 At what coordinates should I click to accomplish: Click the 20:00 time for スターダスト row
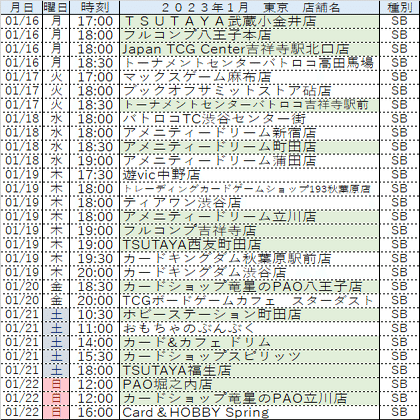click(x=95, y=301)
